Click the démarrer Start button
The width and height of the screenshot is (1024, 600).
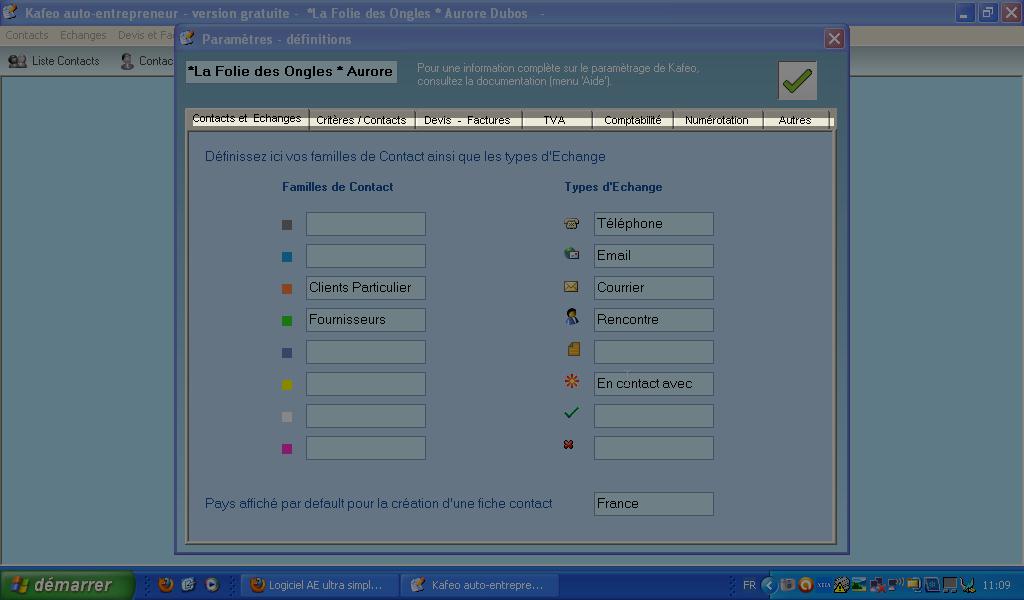tap(66, 585)
